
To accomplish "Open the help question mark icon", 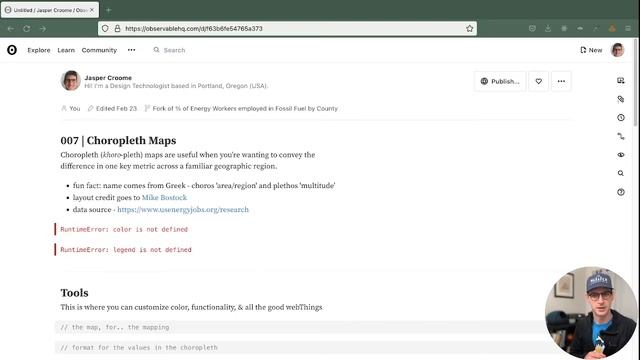I will (x=621, y=192).
